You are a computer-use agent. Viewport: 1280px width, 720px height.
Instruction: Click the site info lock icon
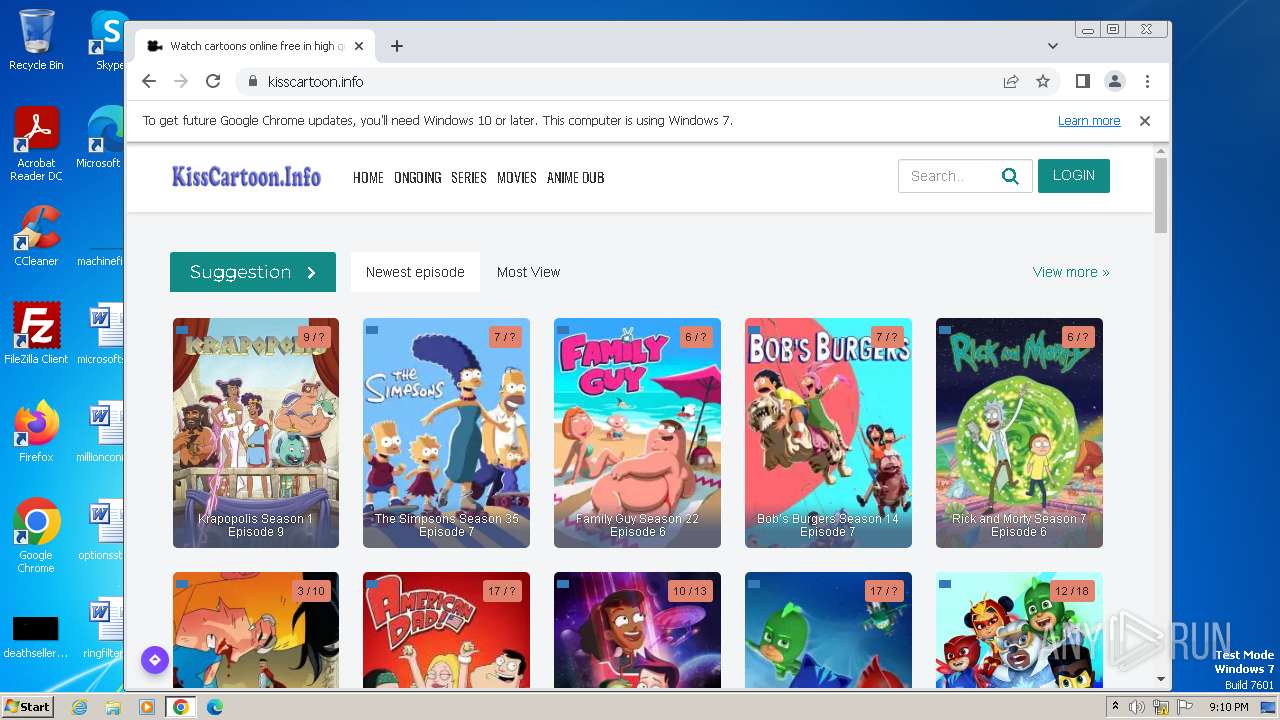252,82
